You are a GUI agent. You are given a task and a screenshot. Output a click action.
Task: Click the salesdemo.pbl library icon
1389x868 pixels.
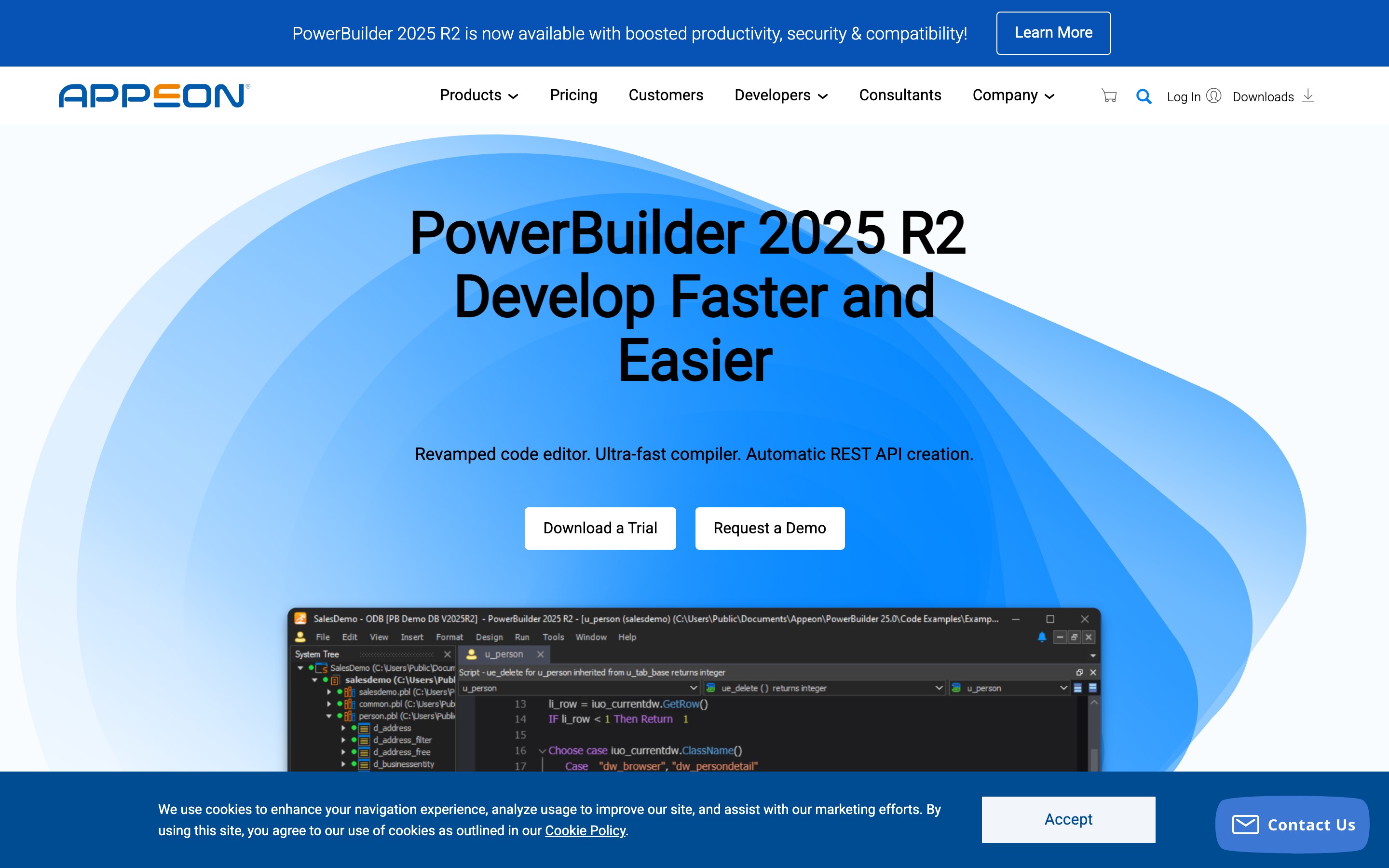tap(350, 692)
